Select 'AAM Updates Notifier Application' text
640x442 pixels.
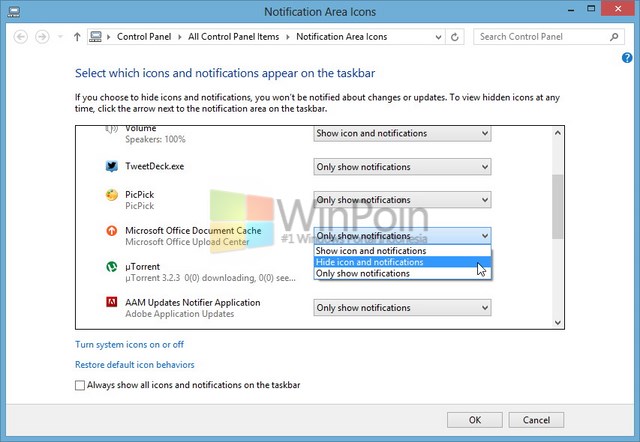pos(193,302)
